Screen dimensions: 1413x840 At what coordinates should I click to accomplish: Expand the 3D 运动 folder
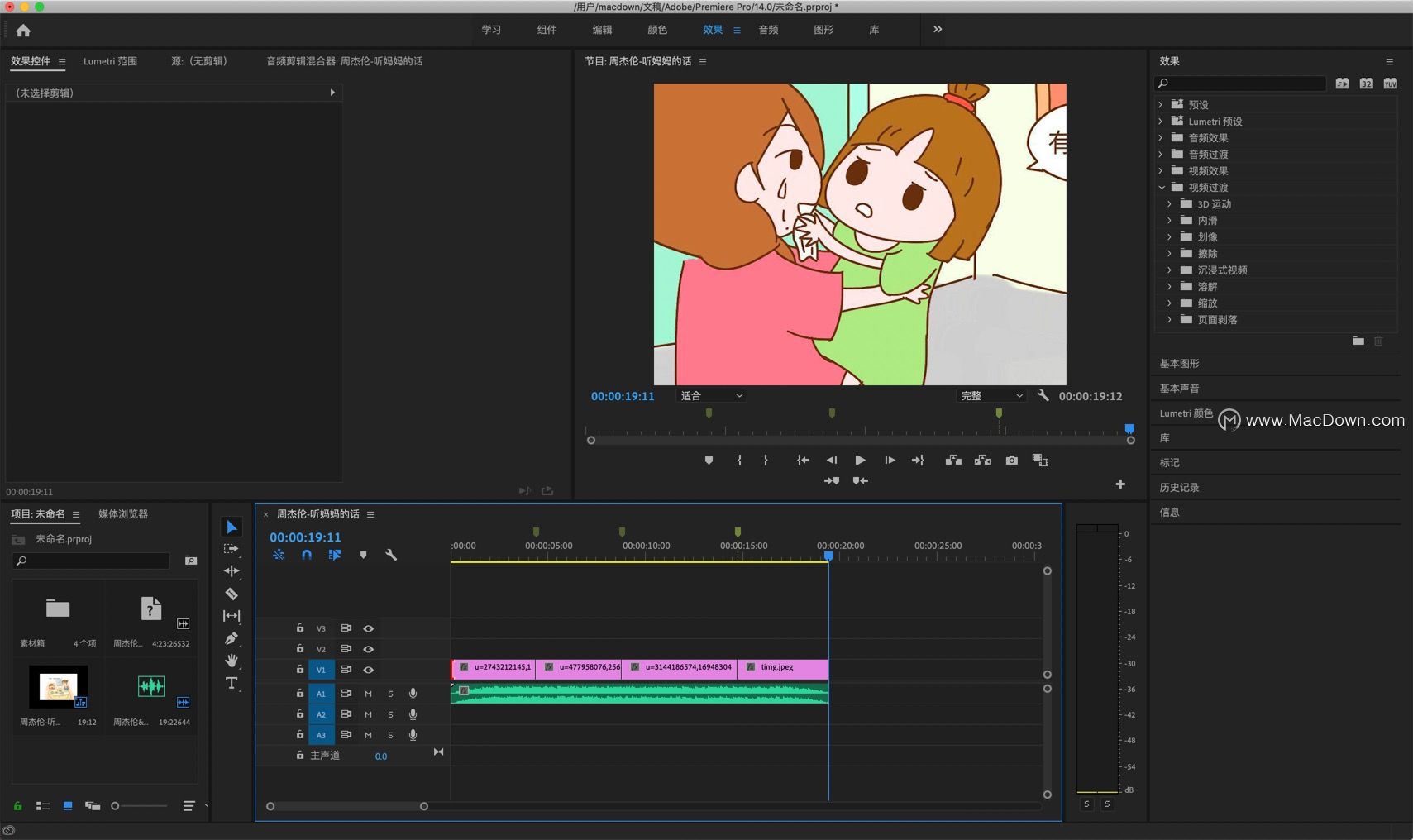(1169, 204)
